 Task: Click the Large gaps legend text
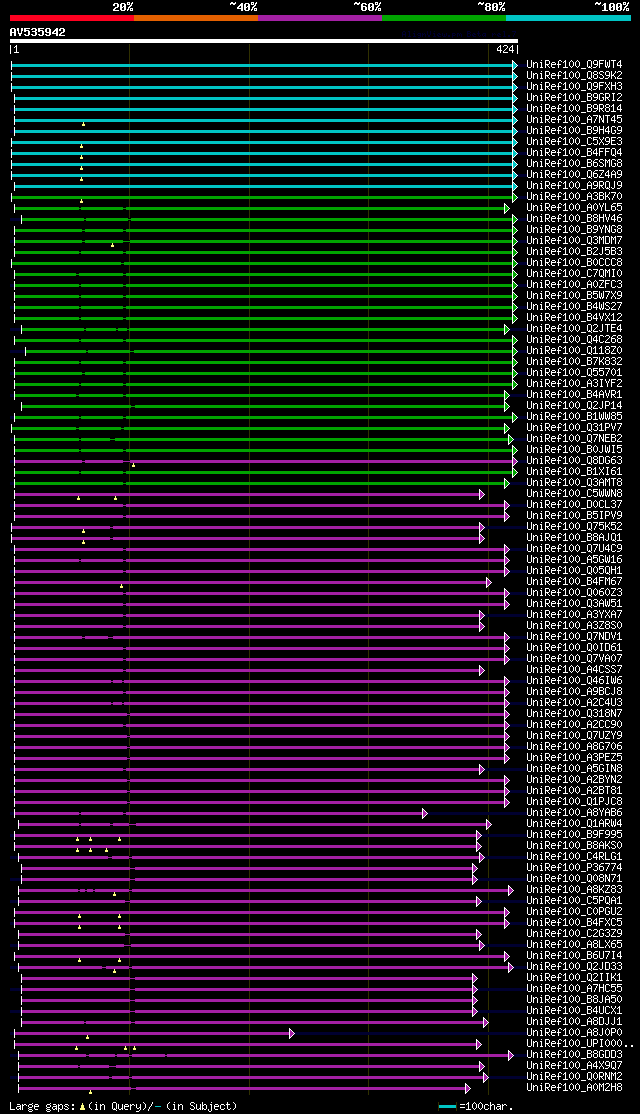123,1107
